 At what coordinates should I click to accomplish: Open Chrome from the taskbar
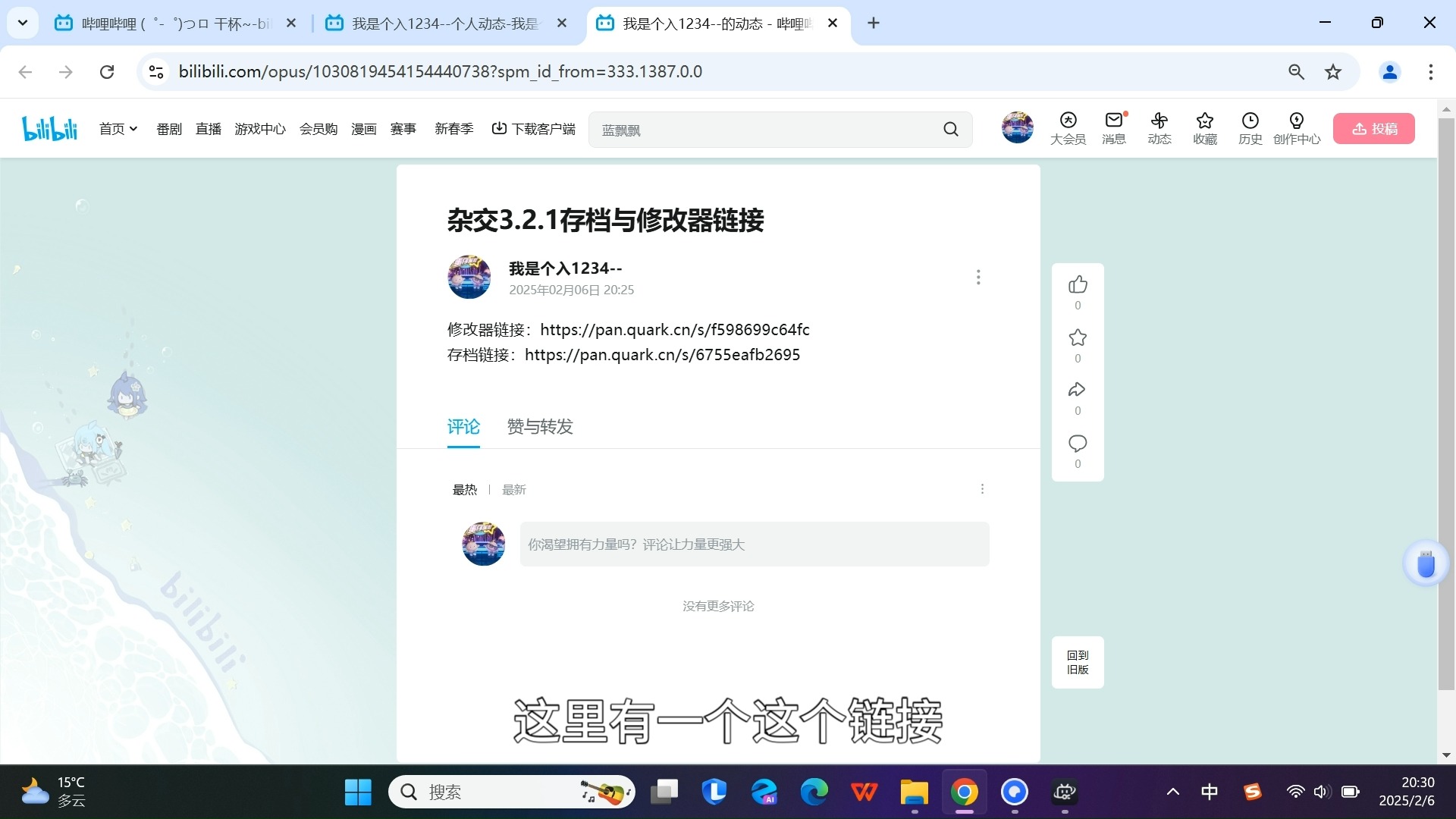964,791
